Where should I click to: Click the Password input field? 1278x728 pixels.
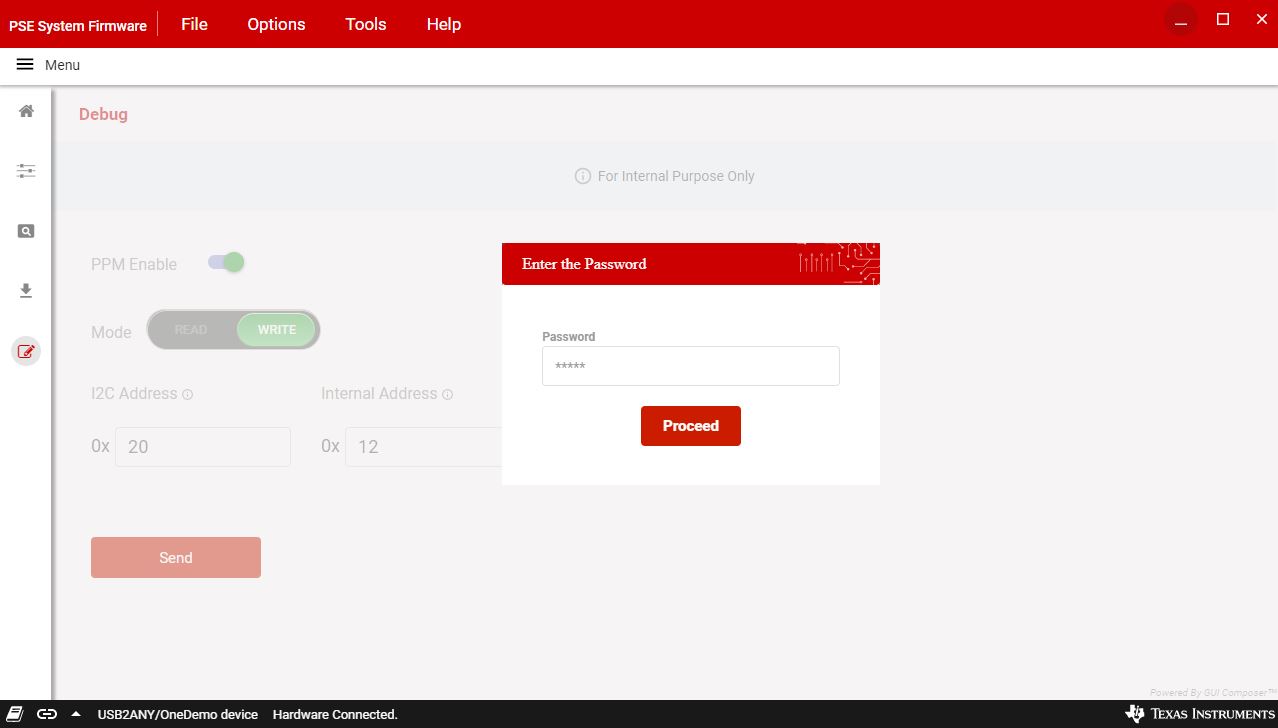click(690, 366)
